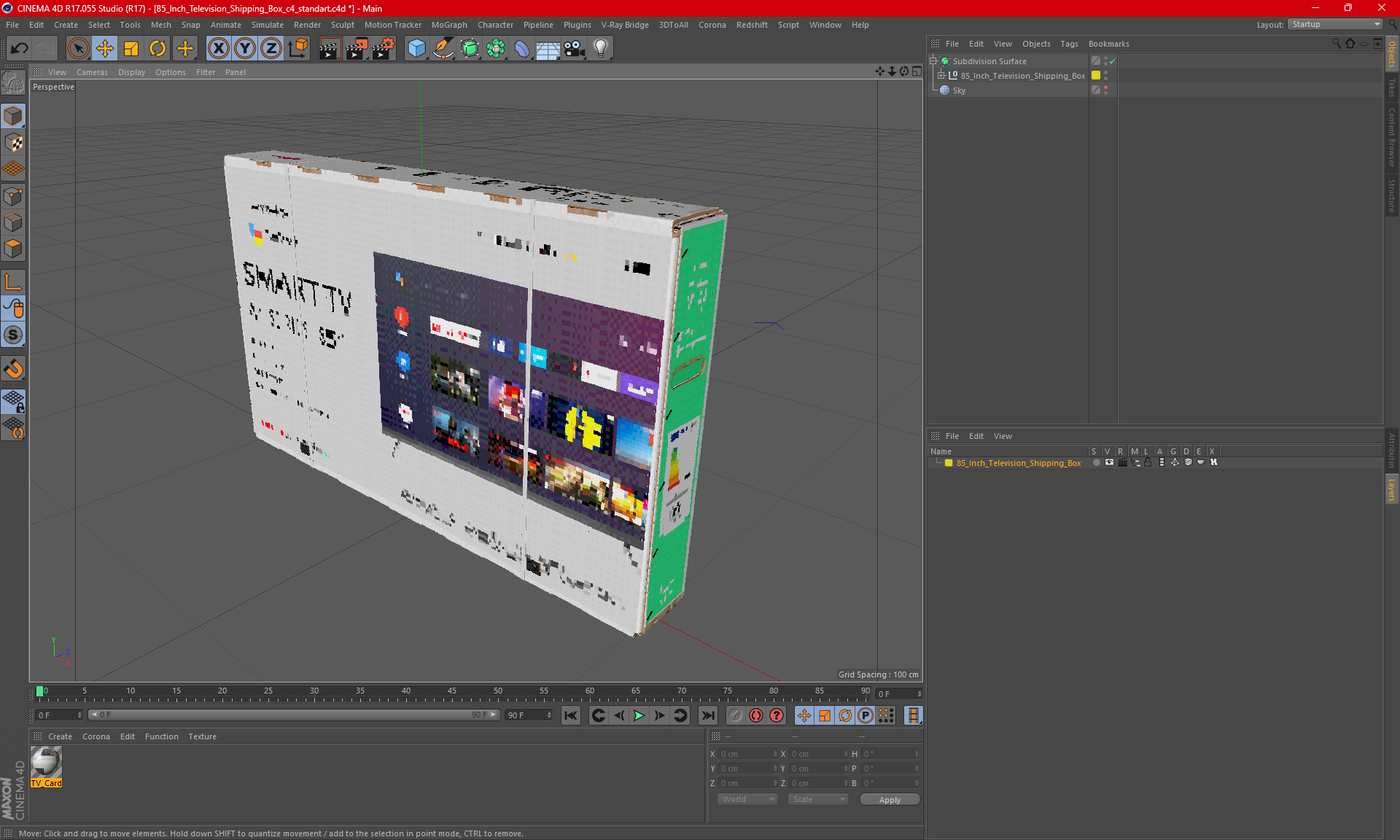The image size is (1400, 840).
Task: Click frame 45 on the timeline ruler
Action: (452, 691)
